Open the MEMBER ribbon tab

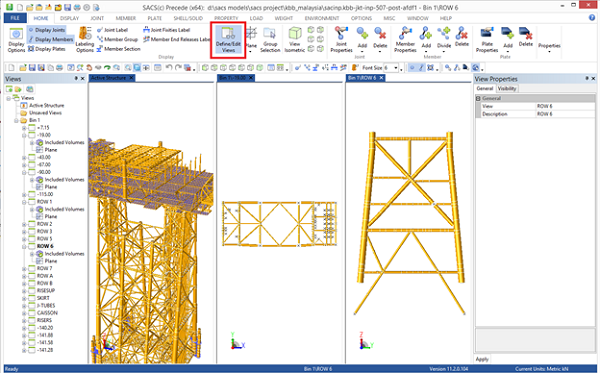point(126,18)
